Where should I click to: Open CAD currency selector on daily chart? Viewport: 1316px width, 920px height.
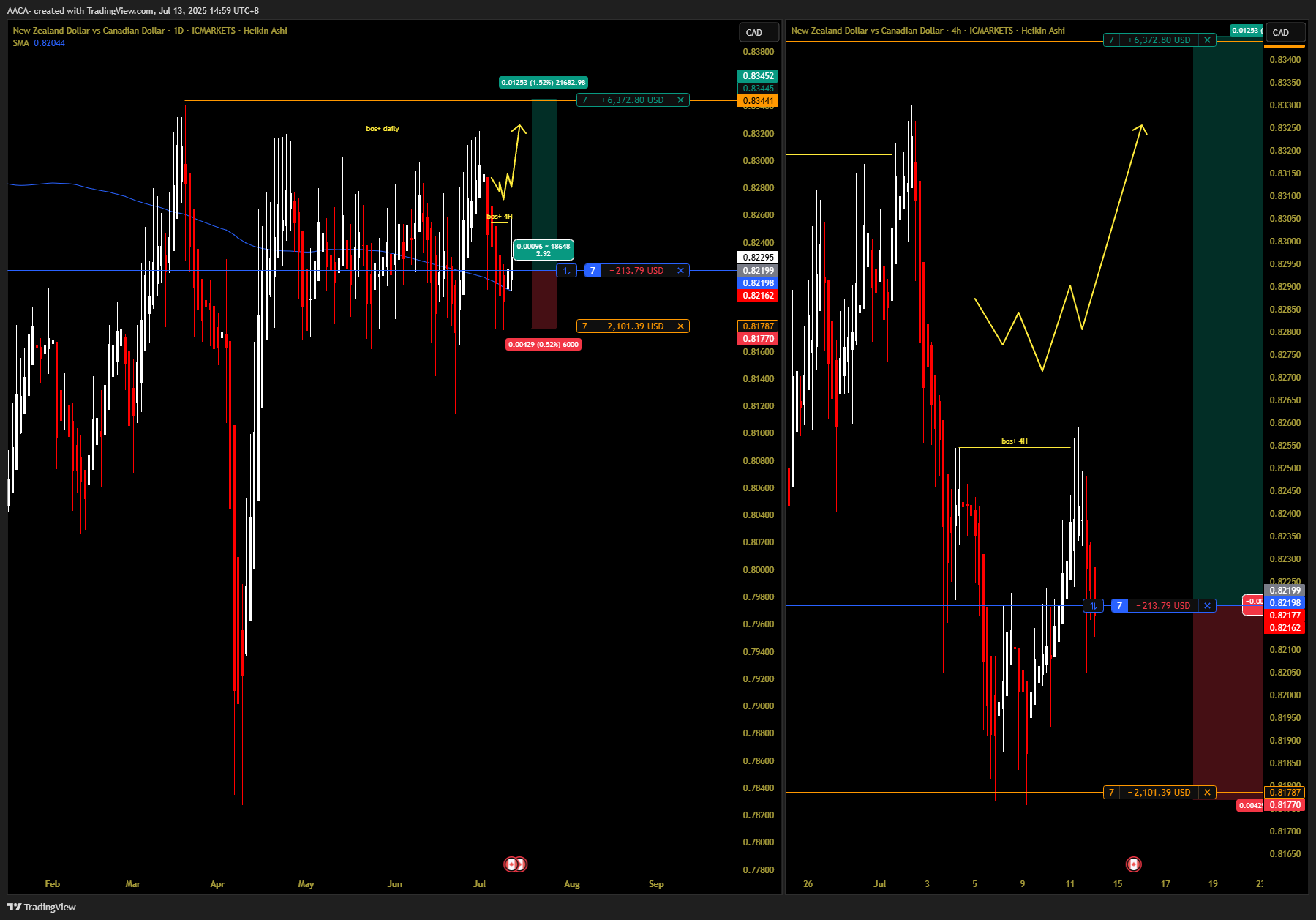click(x=759, y=33)
